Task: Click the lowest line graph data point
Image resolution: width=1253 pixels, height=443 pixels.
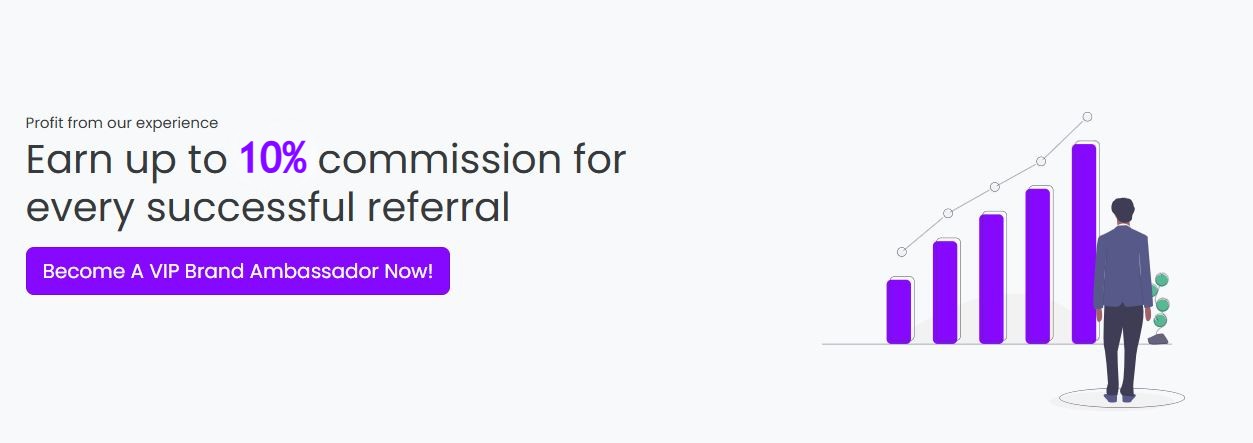Action: tap(901, 252)
